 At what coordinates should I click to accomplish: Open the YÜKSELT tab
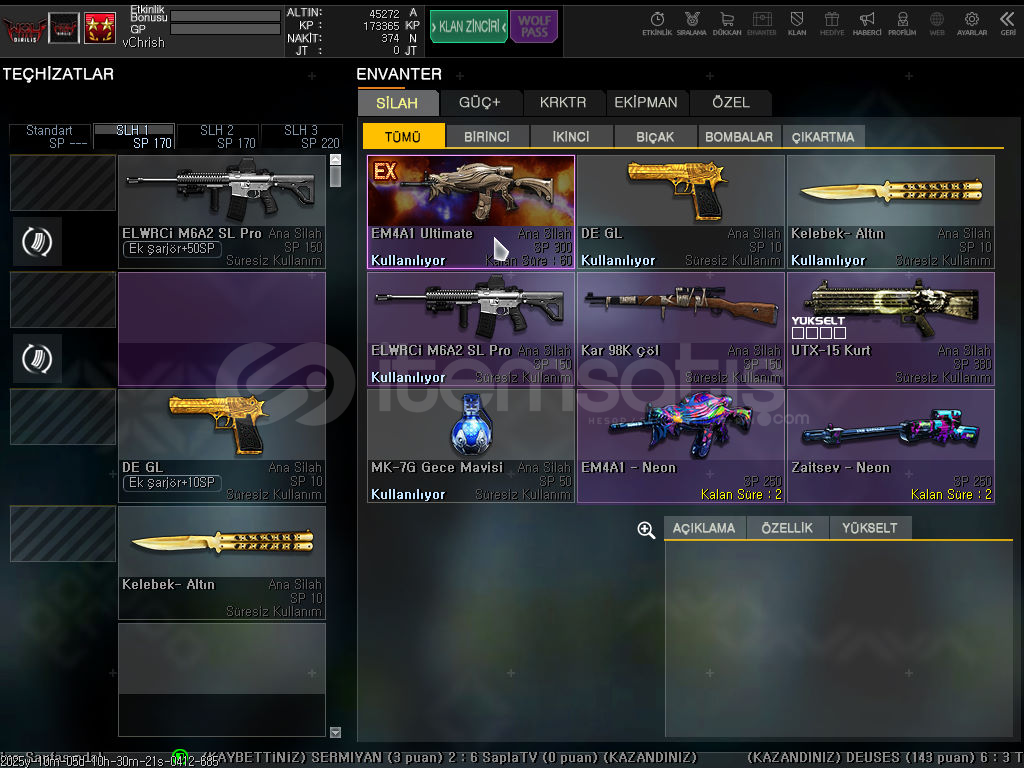(x=870, y=528)
